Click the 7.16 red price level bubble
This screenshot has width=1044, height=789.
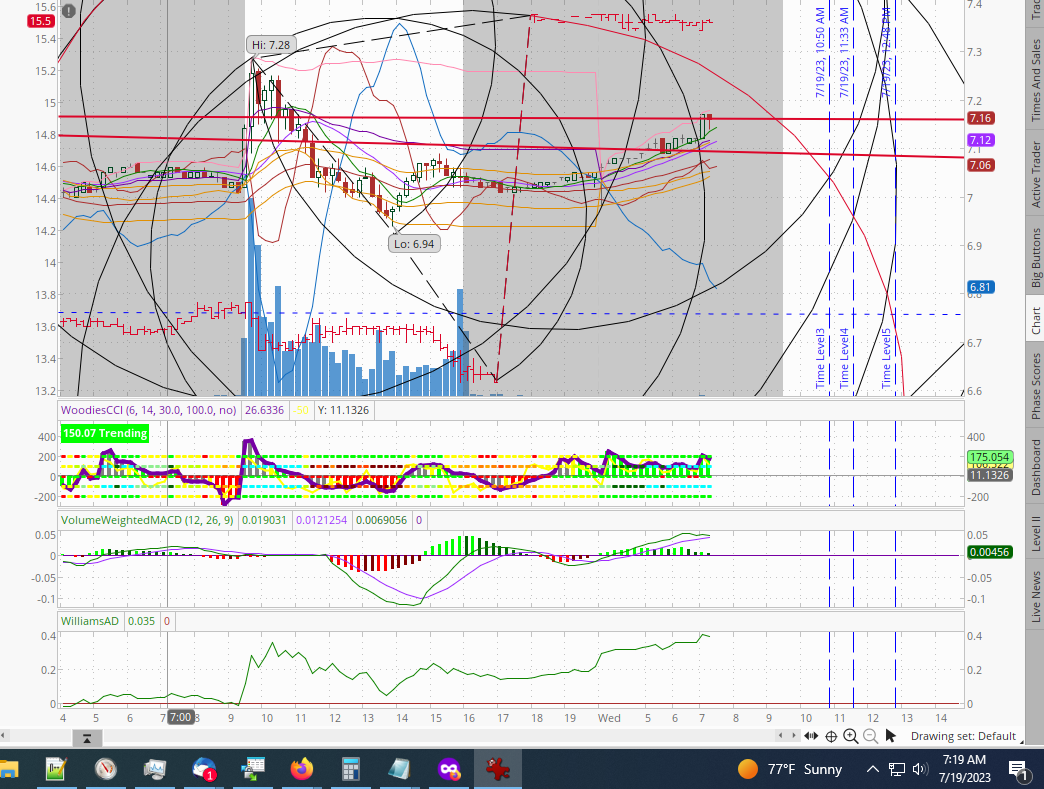(x=980, y=119)
